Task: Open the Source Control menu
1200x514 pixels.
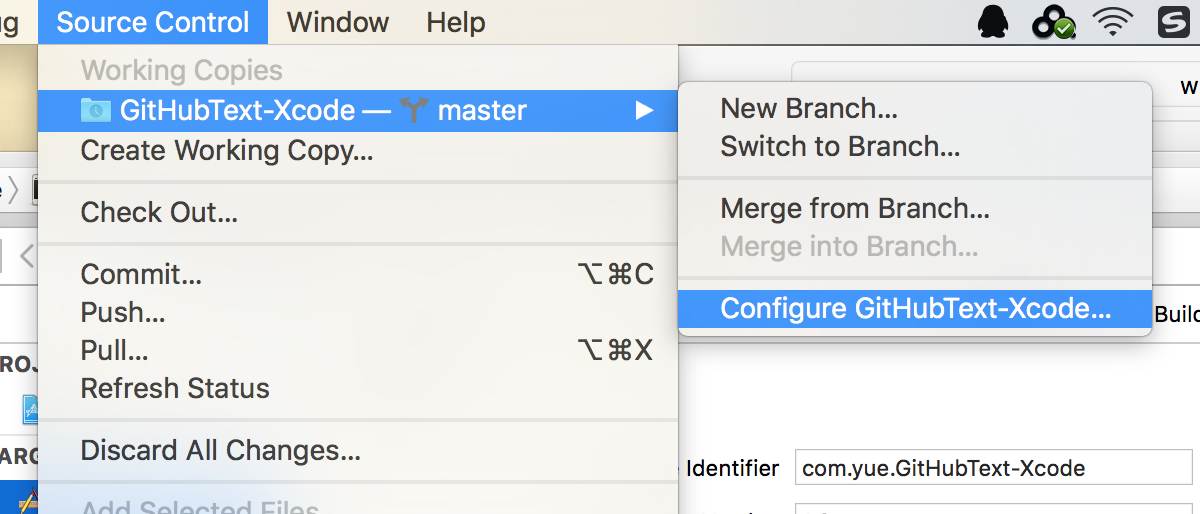Action: point(153,22)
